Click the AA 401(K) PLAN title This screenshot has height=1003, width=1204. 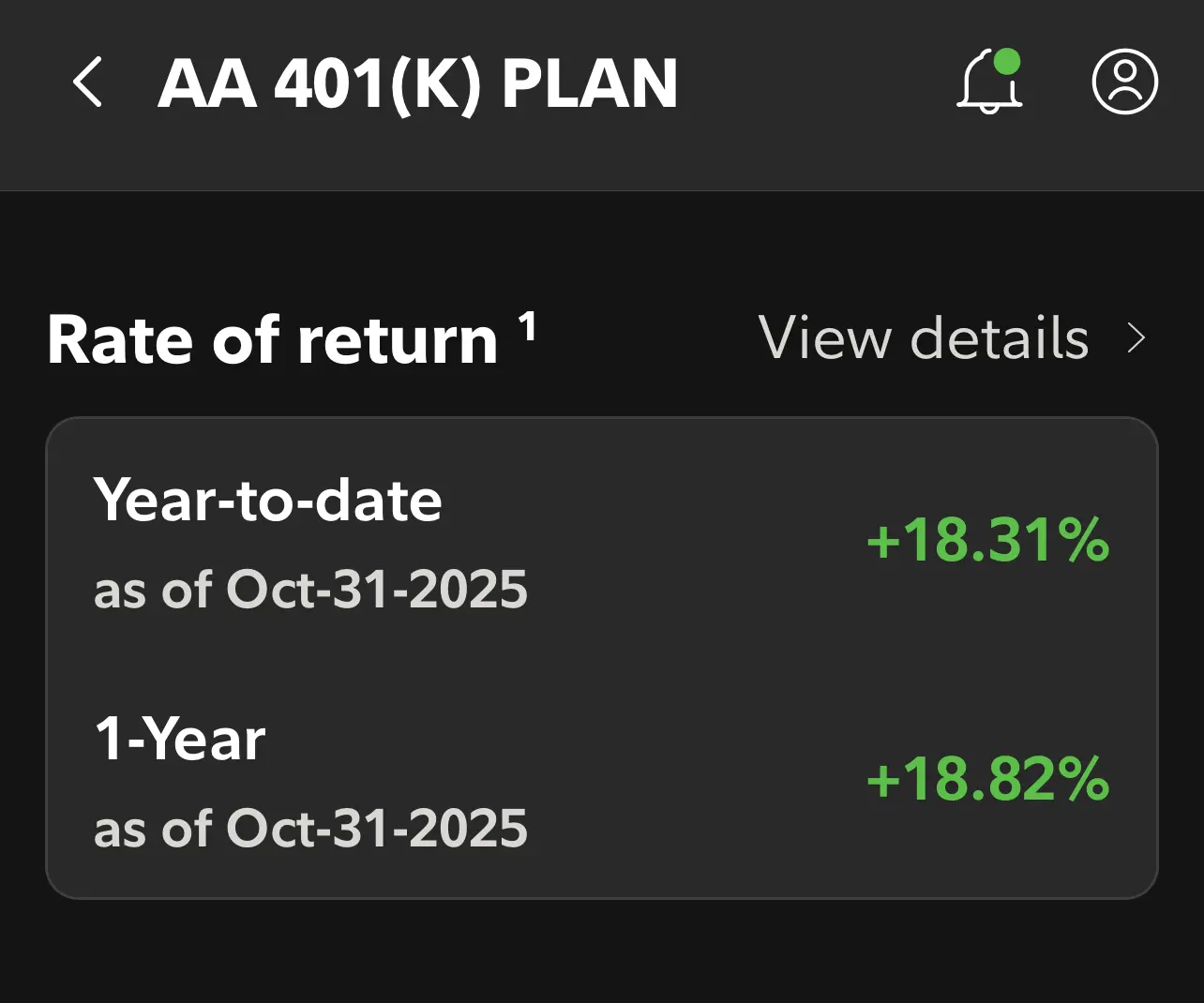pyautogui.click(x=417, y=84)
